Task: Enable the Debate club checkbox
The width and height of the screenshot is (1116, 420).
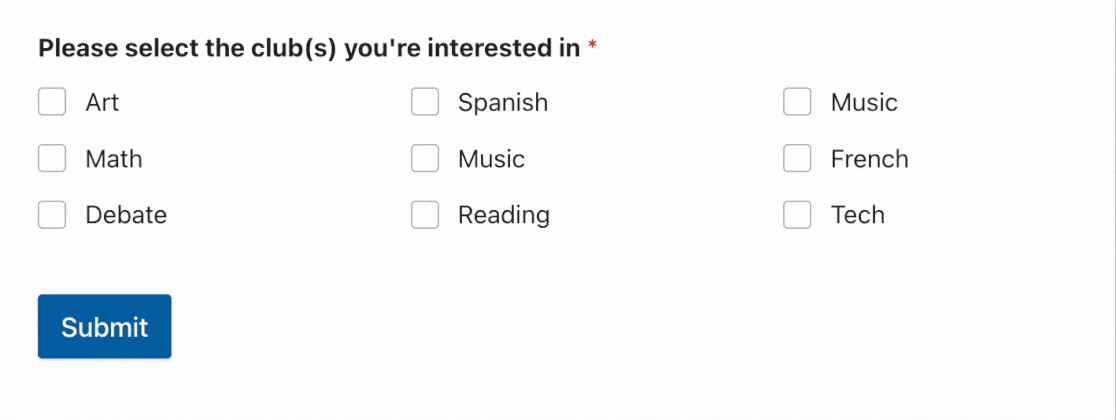Action: click(52, 215)
